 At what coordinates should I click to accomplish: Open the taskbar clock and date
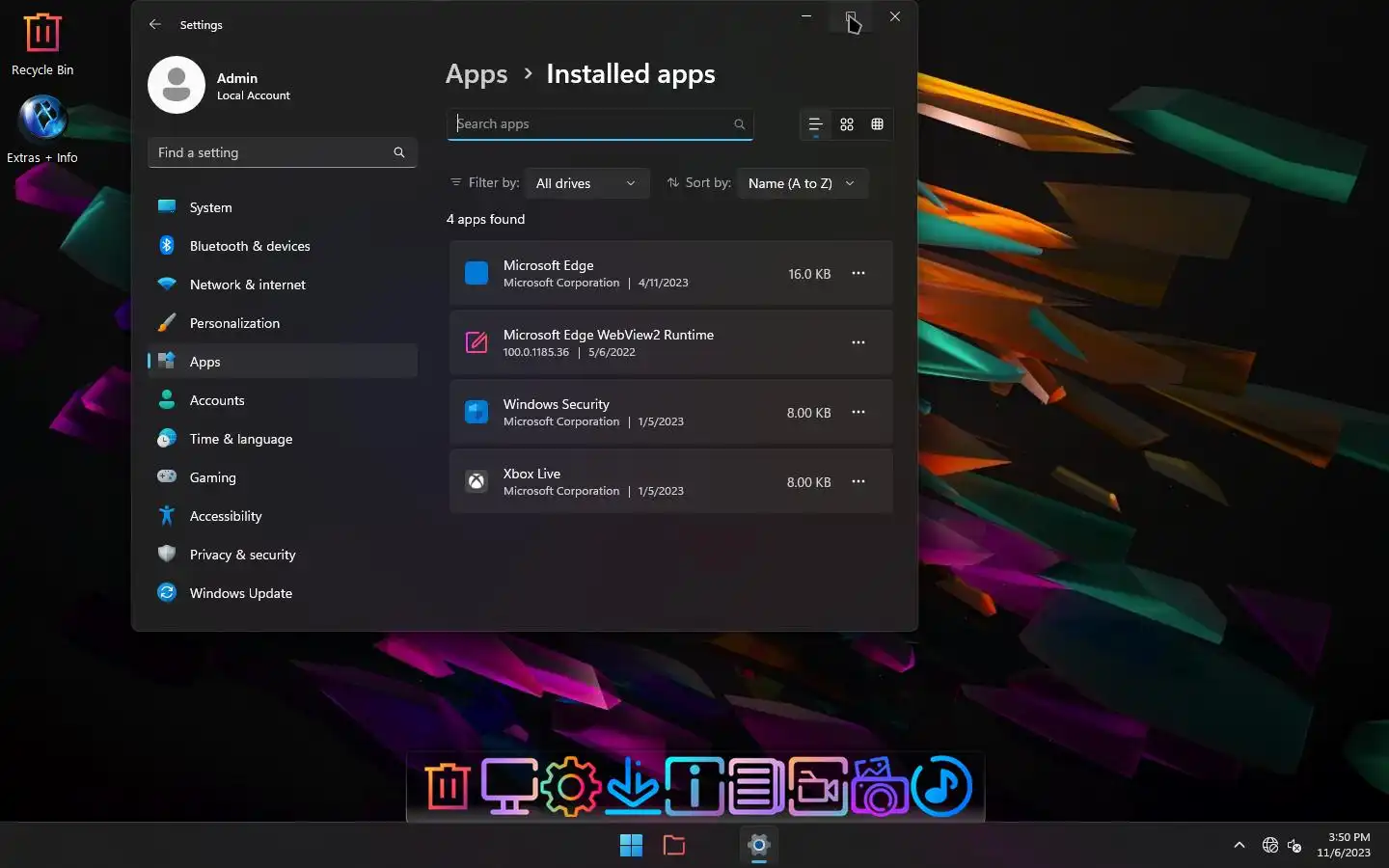pos(1344,845)
